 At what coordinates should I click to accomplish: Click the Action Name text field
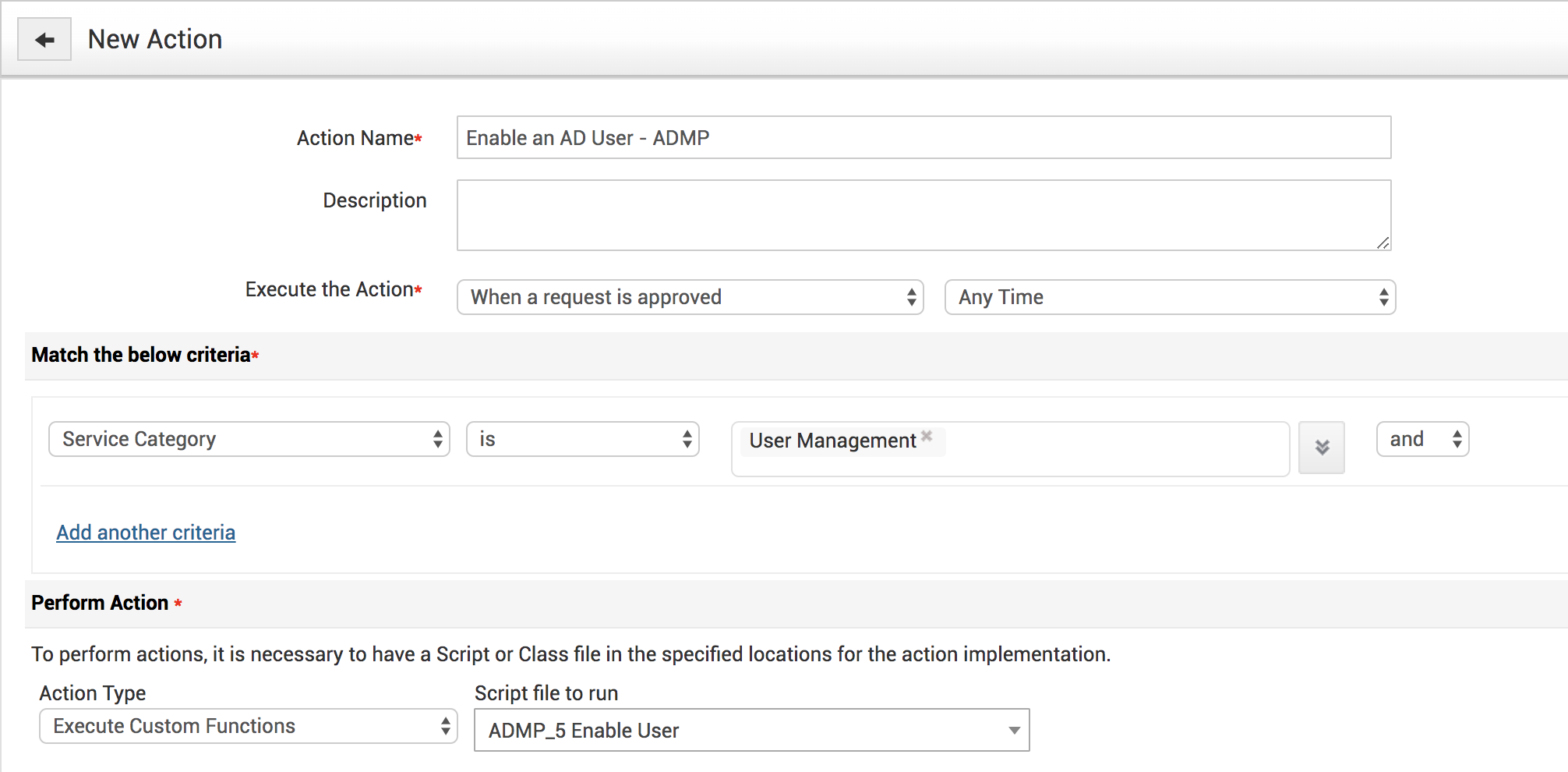click(923, 138)
